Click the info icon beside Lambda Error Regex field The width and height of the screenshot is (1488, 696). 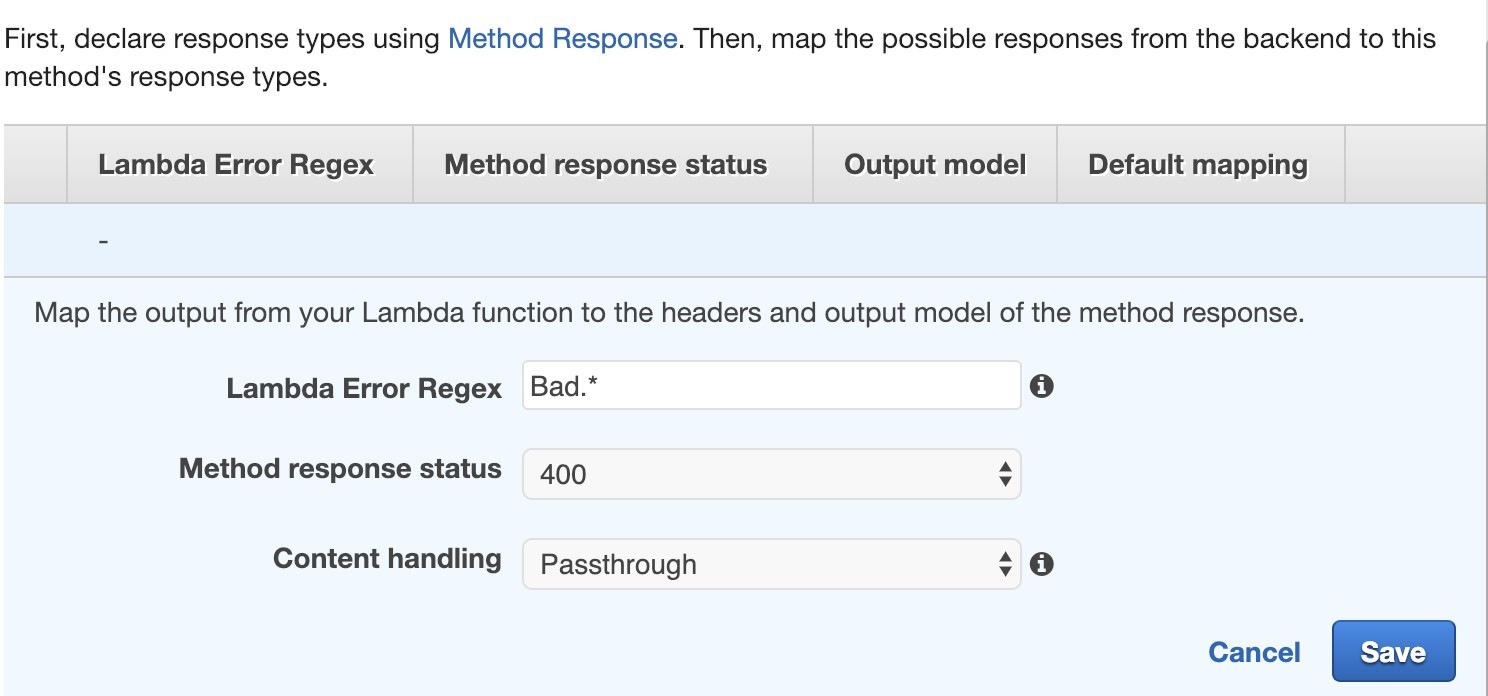(x=1041, y=385)
